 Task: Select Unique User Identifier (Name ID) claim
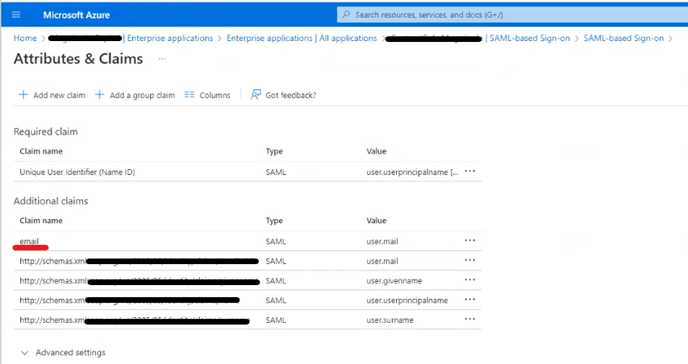point(77,172)
